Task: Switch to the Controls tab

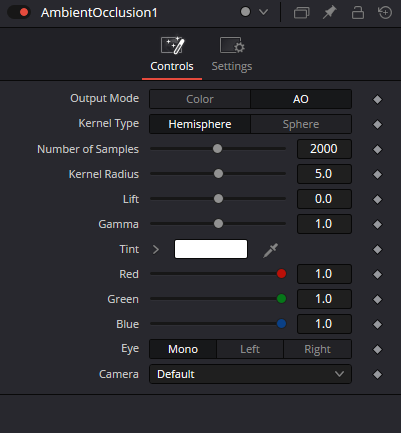Action: pyautogui.click(x=172, y=55)
